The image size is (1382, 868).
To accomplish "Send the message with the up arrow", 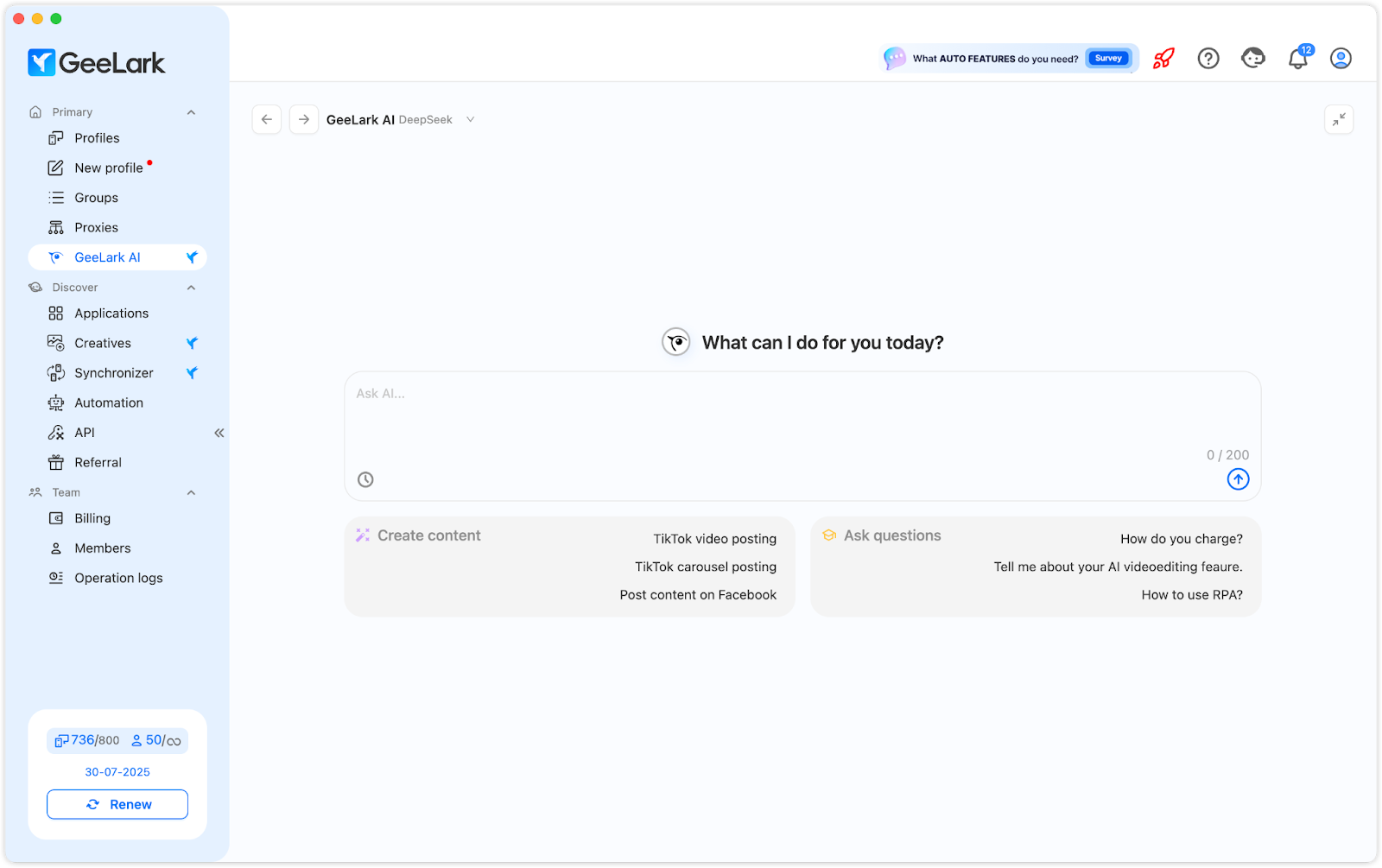I will [1238, 478].
